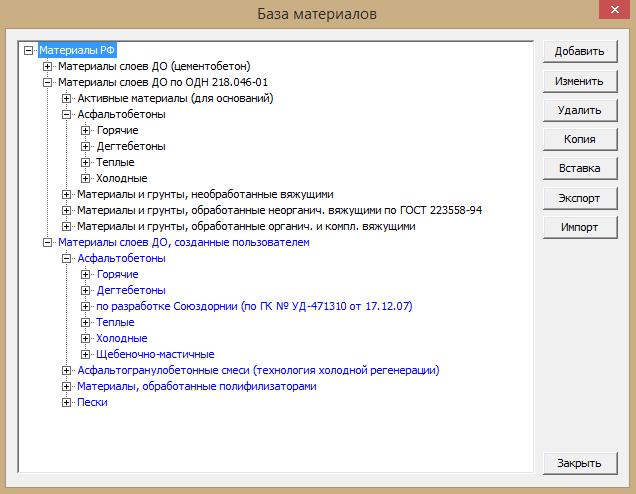
Task: Select the black Горячие tree item
Action: coord(117,131)
